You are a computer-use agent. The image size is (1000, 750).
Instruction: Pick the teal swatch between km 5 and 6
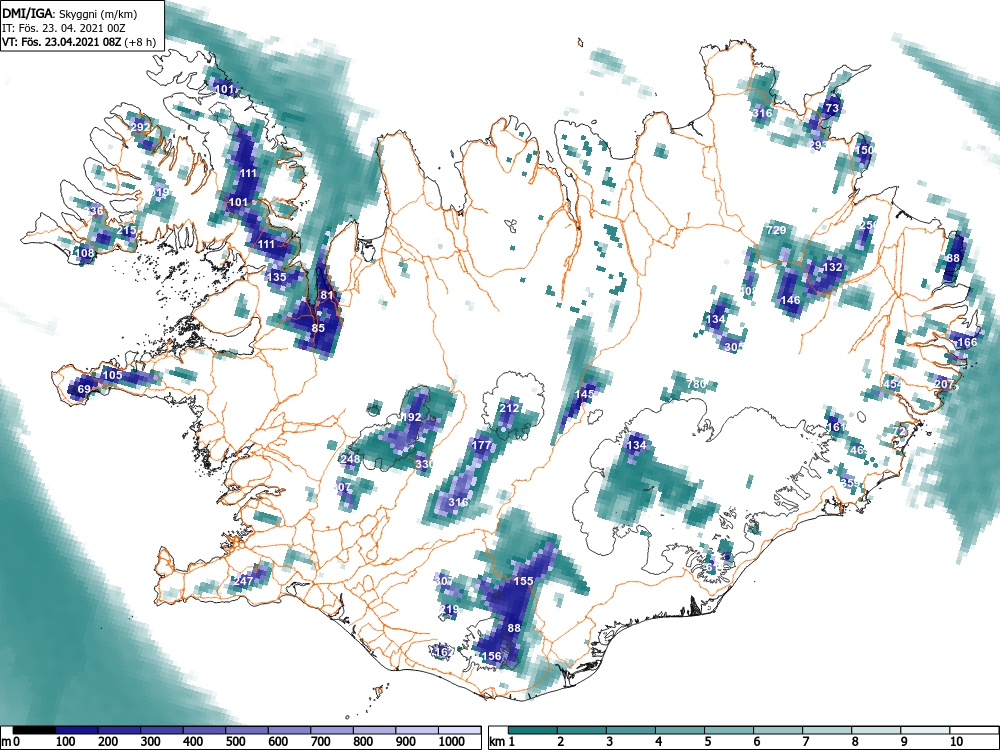tap(729, 730)
